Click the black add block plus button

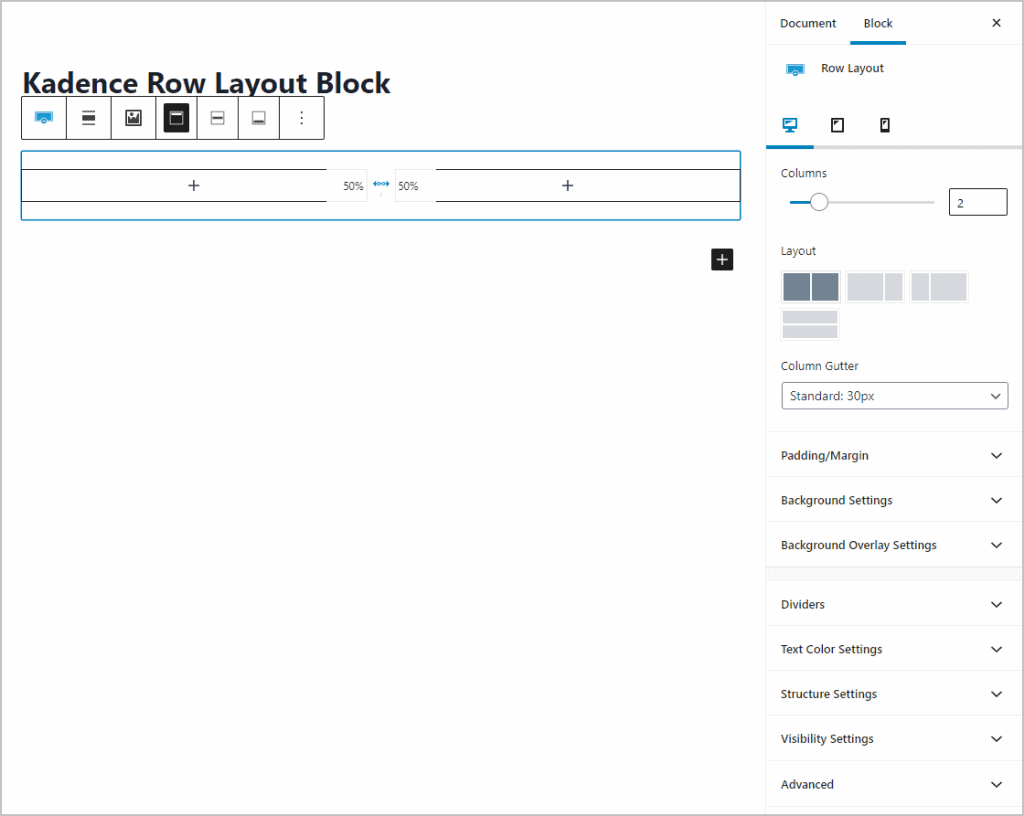722,260
